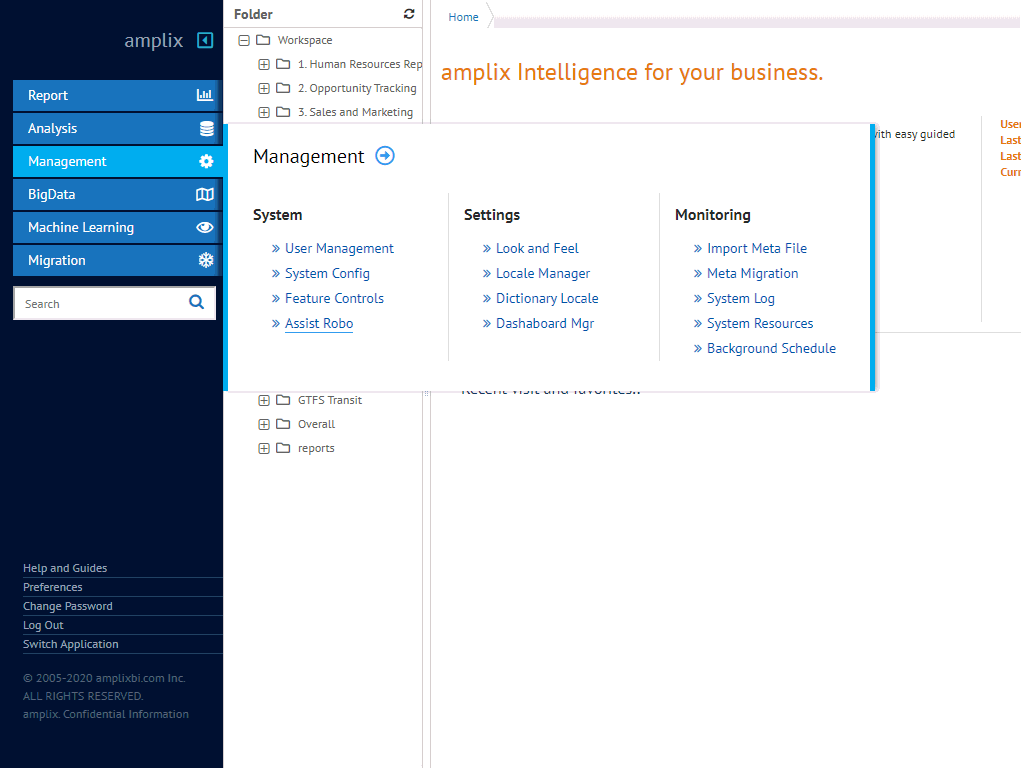Open Import Meta File

[x=757, y=248]
